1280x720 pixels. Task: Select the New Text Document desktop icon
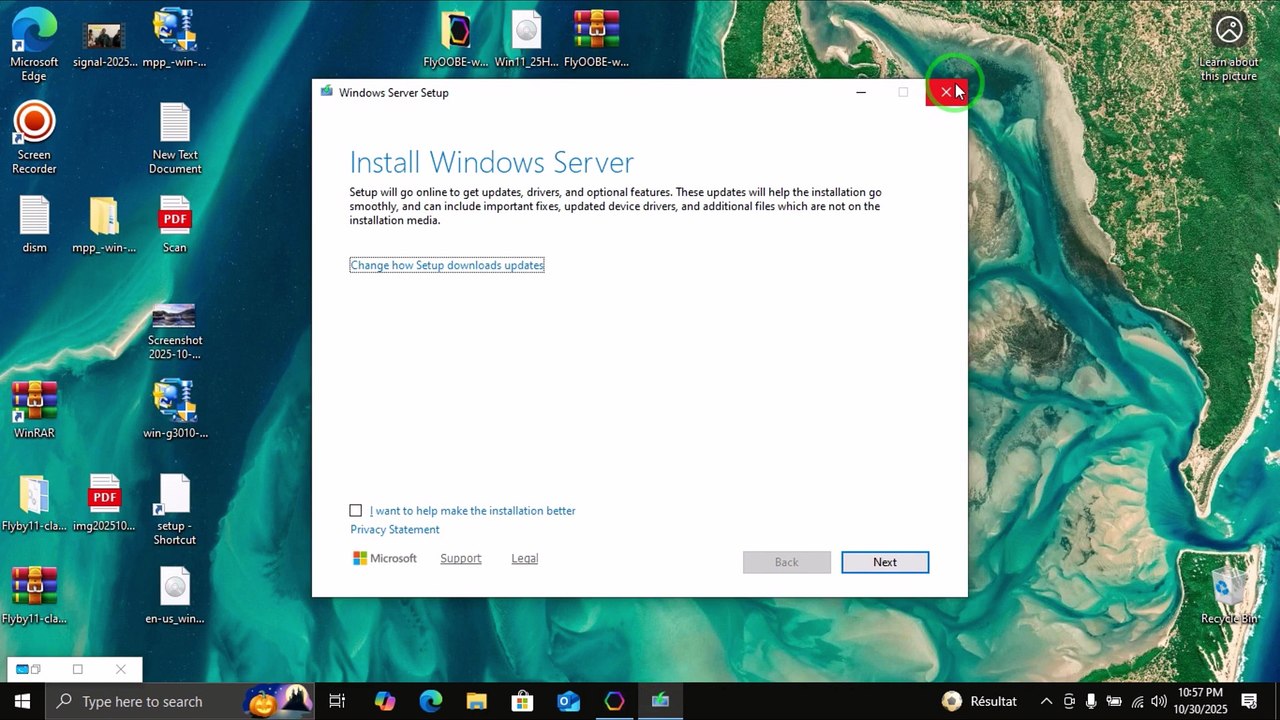coord(175,137)
